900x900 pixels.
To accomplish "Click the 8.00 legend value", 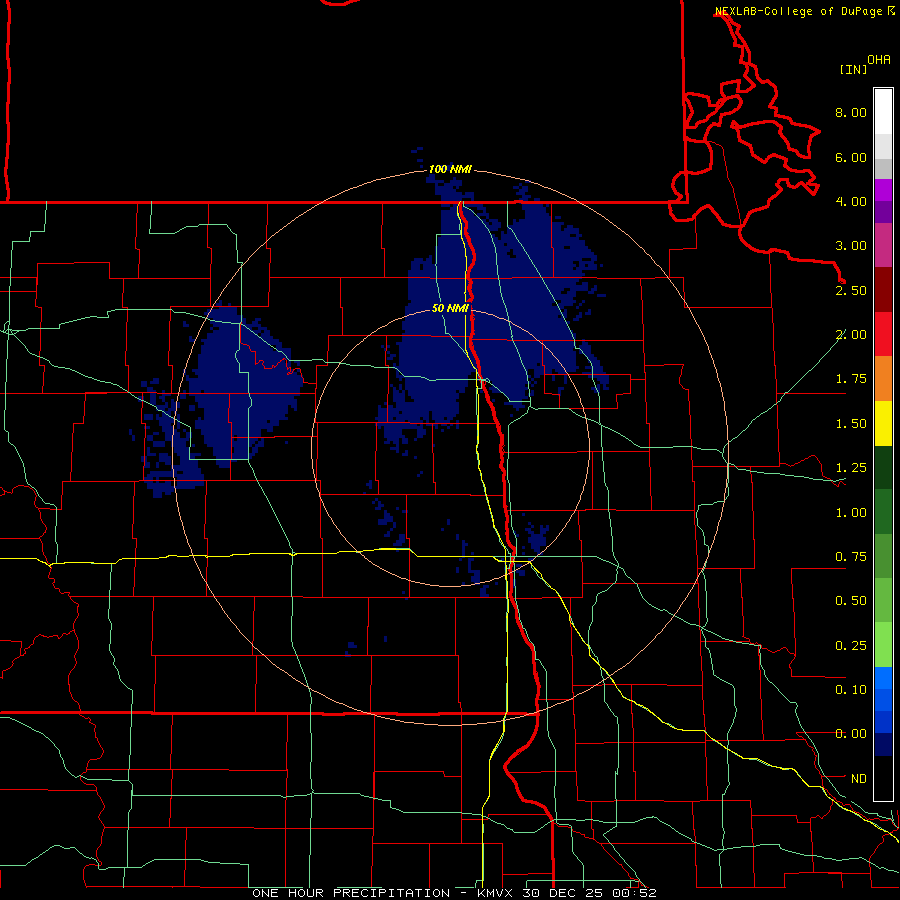I will 851,112.
